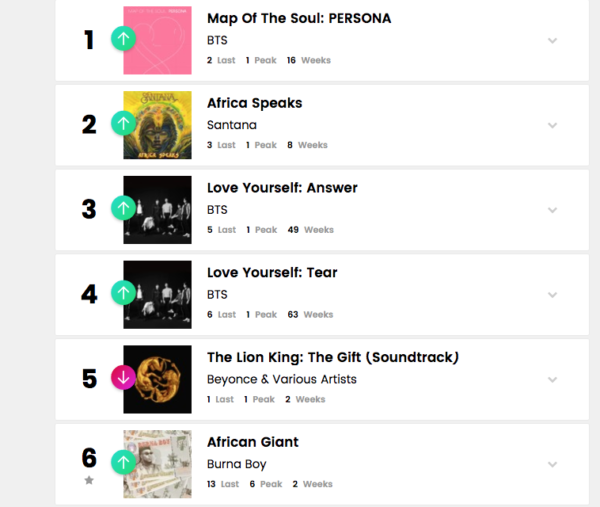Expand the Love Yourself: Tear entry
600x507 pixels.
(x=552, y=295)
